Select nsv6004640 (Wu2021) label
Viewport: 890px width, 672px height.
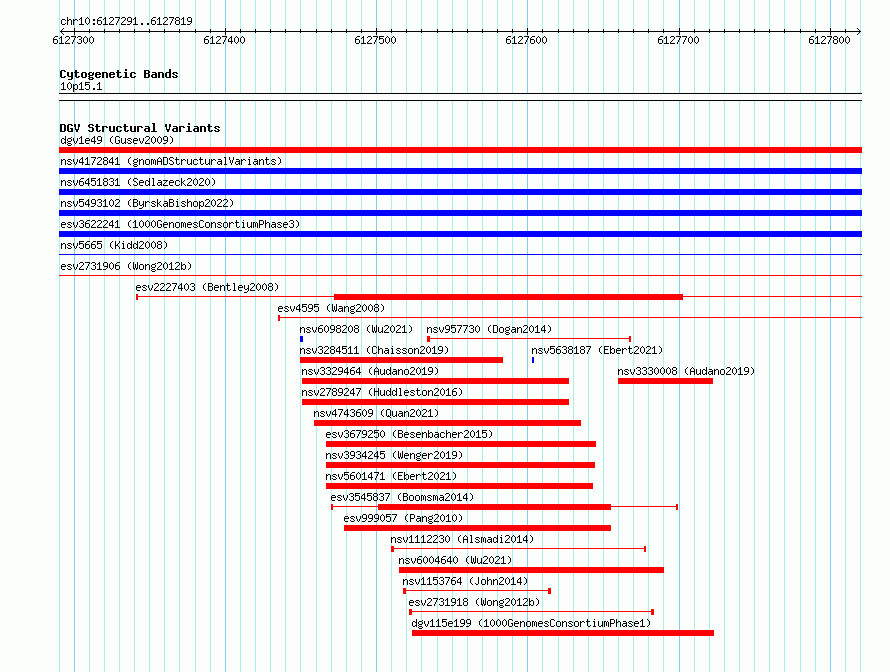[455, 560]
